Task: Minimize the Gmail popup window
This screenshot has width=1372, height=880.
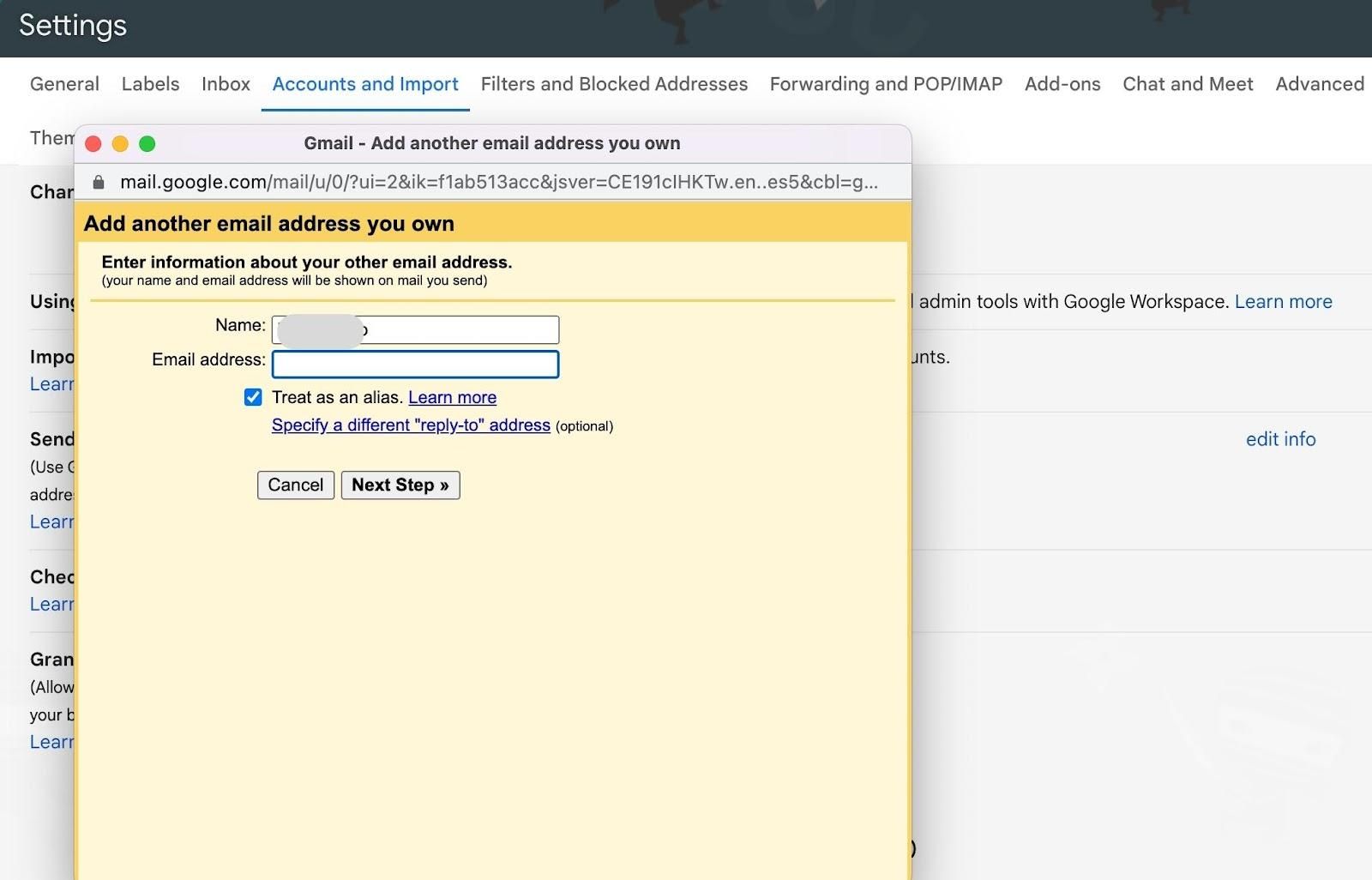Action: tap(120, 144)
